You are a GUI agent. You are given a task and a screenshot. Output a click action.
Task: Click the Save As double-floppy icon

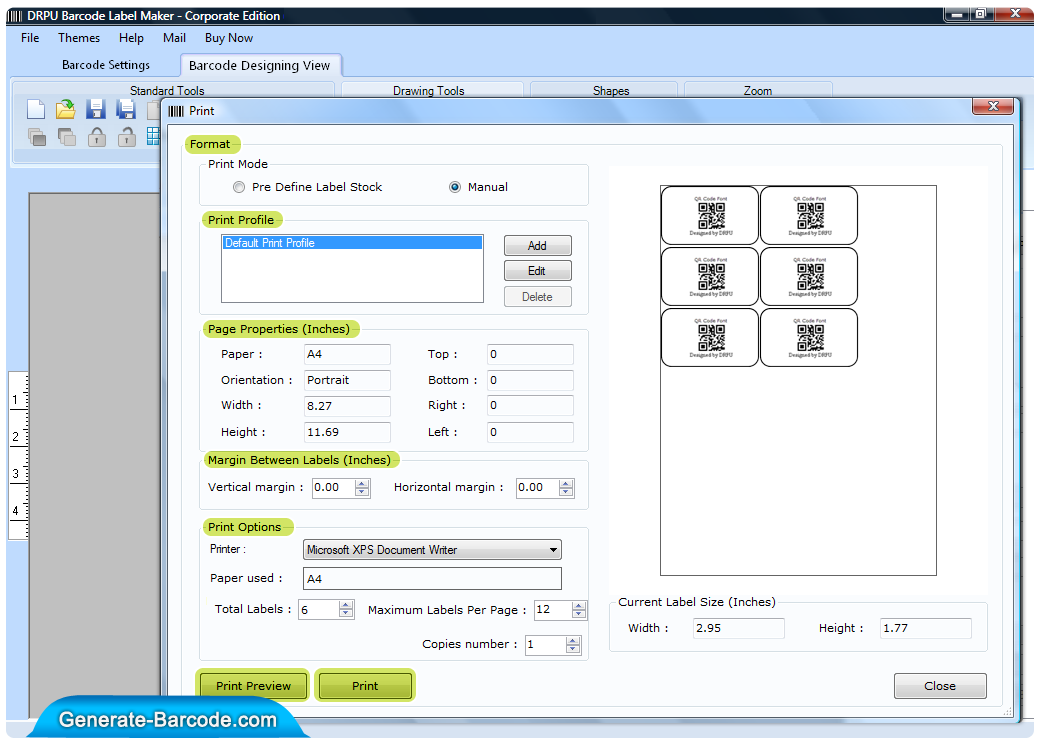125,109
